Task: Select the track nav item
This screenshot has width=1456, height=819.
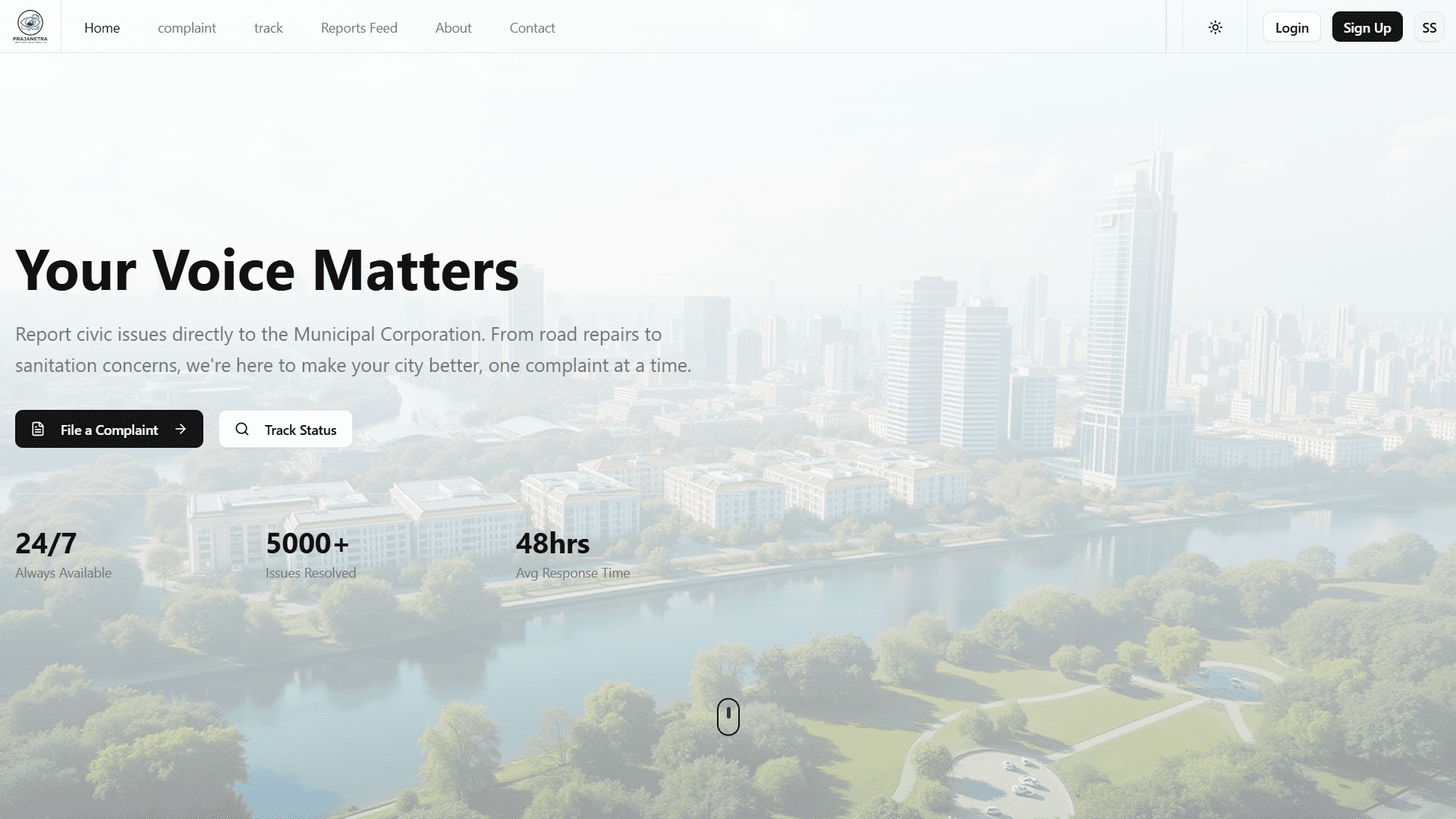Action: (268, 27)
